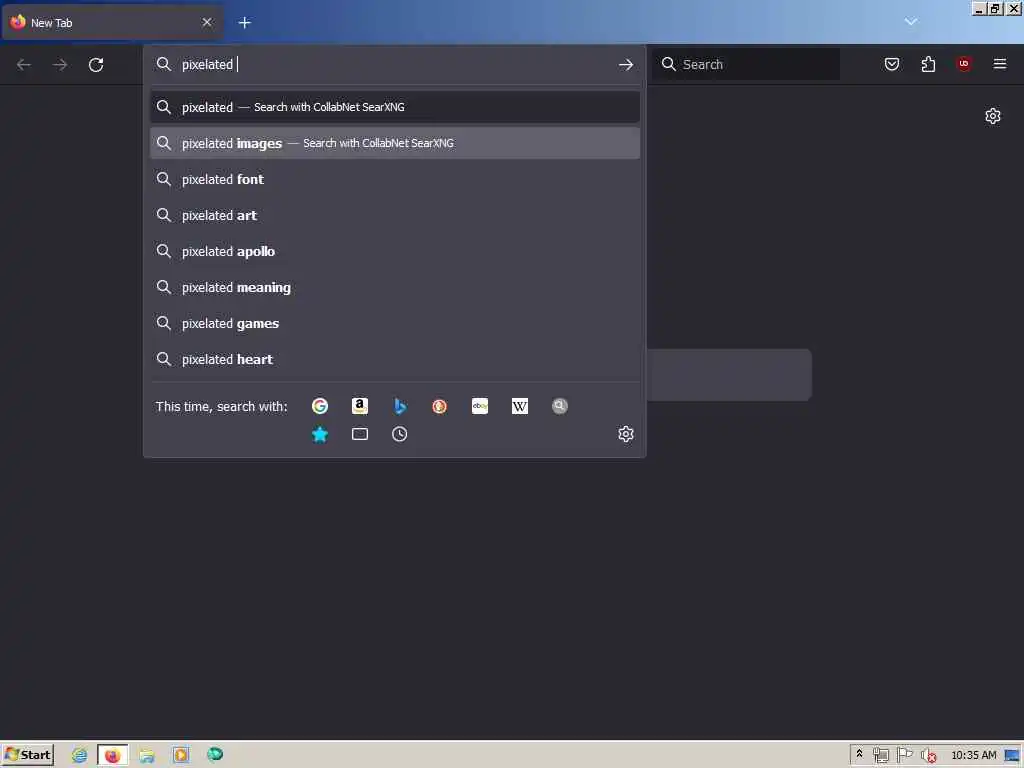Open the Firefox application menu
This screenshot has height=768, width=1024.
click(1000, 64)
